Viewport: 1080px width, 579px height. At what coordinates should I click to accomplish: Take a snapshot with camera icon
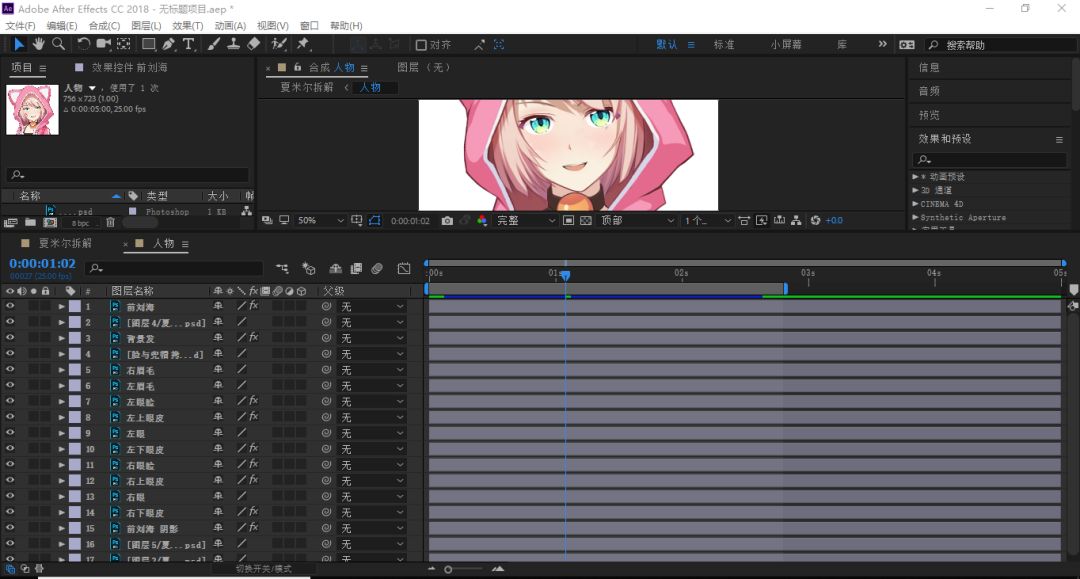point(447,220)
